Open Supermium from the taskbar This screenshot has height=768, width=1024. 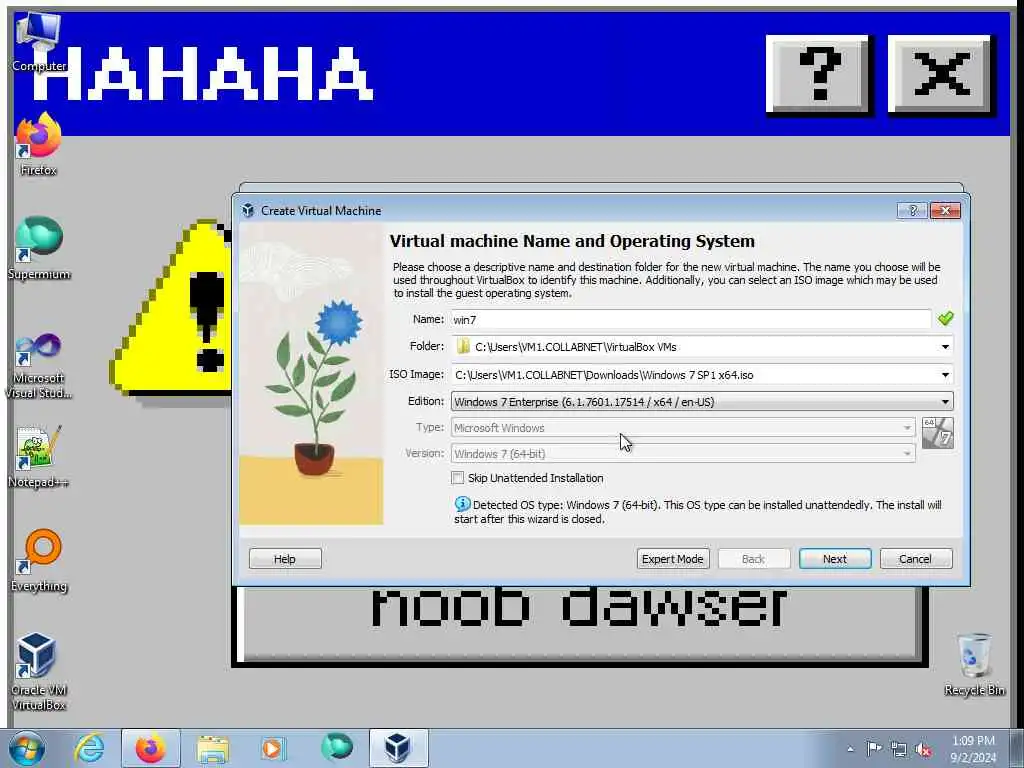click(x=336, y=748)
